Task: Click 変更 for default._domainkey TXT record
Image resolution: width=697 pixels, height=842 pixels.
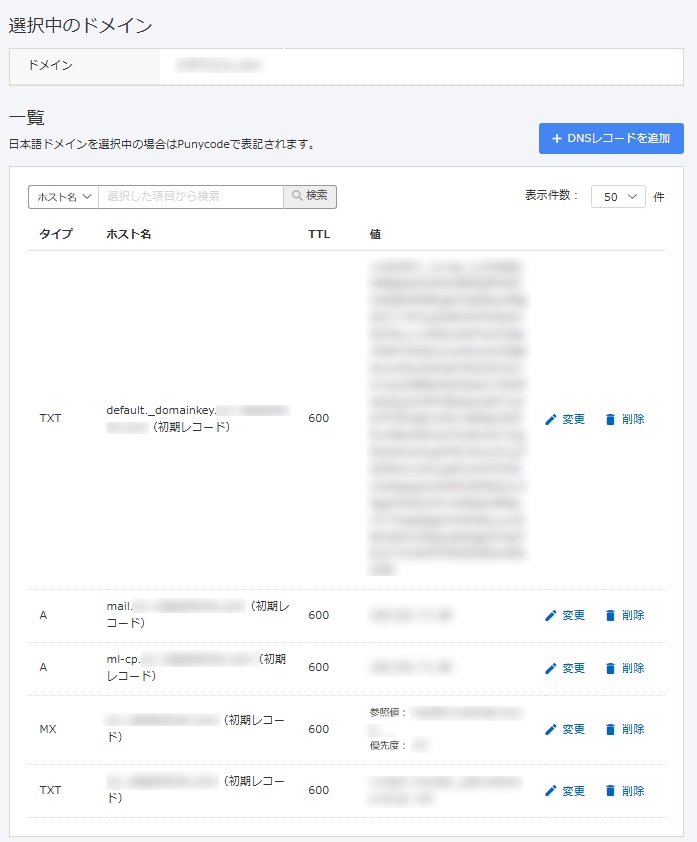Action: coord(565,419)
